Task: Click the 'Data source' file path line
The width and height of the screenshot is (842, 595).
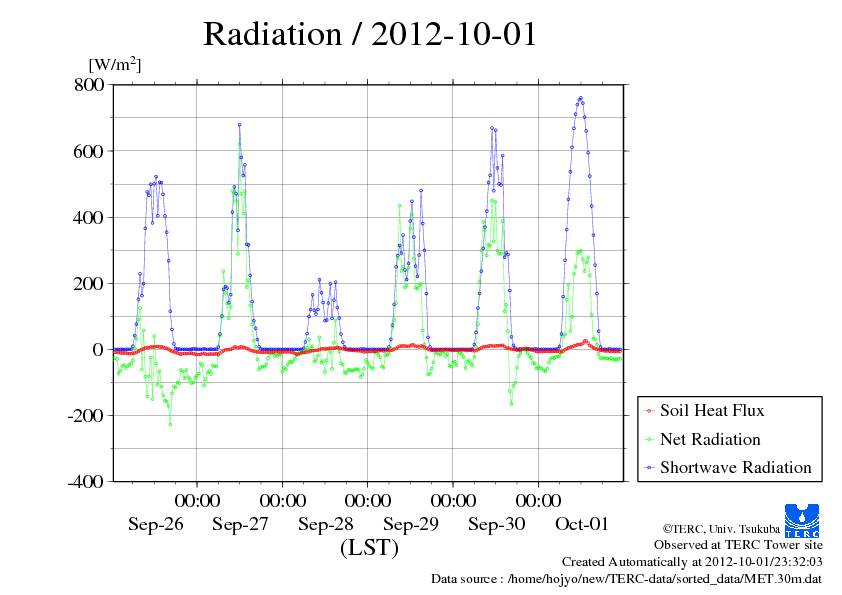Action: click(626, 579)
